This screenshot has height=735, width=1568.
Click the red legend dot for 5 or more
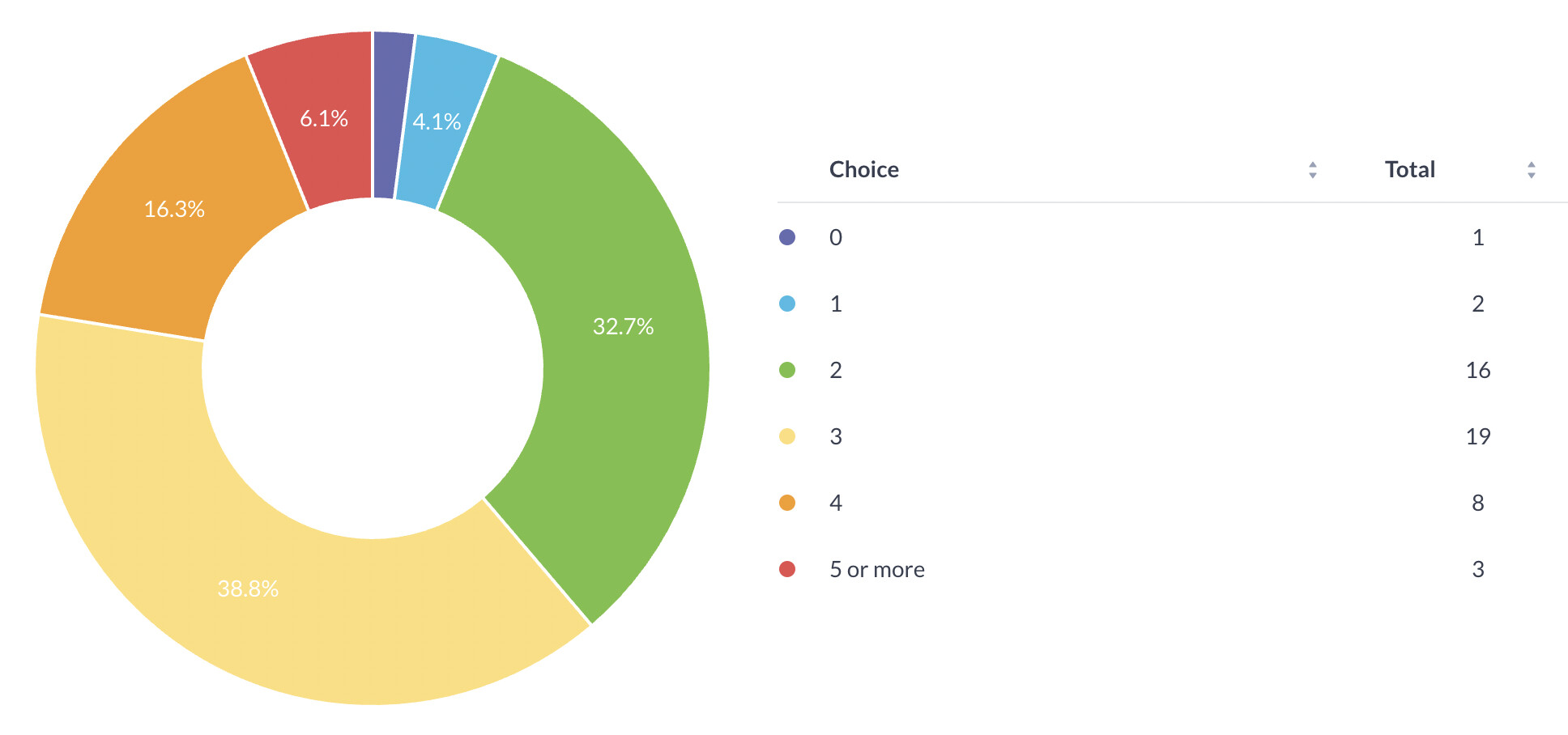787,569
